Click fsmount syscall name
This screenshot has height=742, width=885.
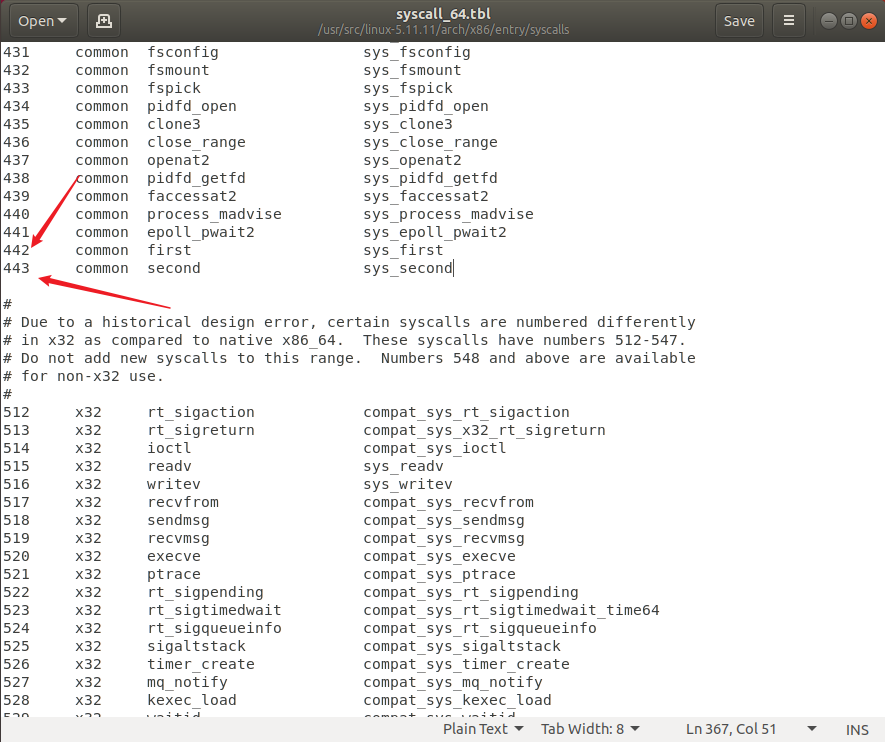coord(178,70)
